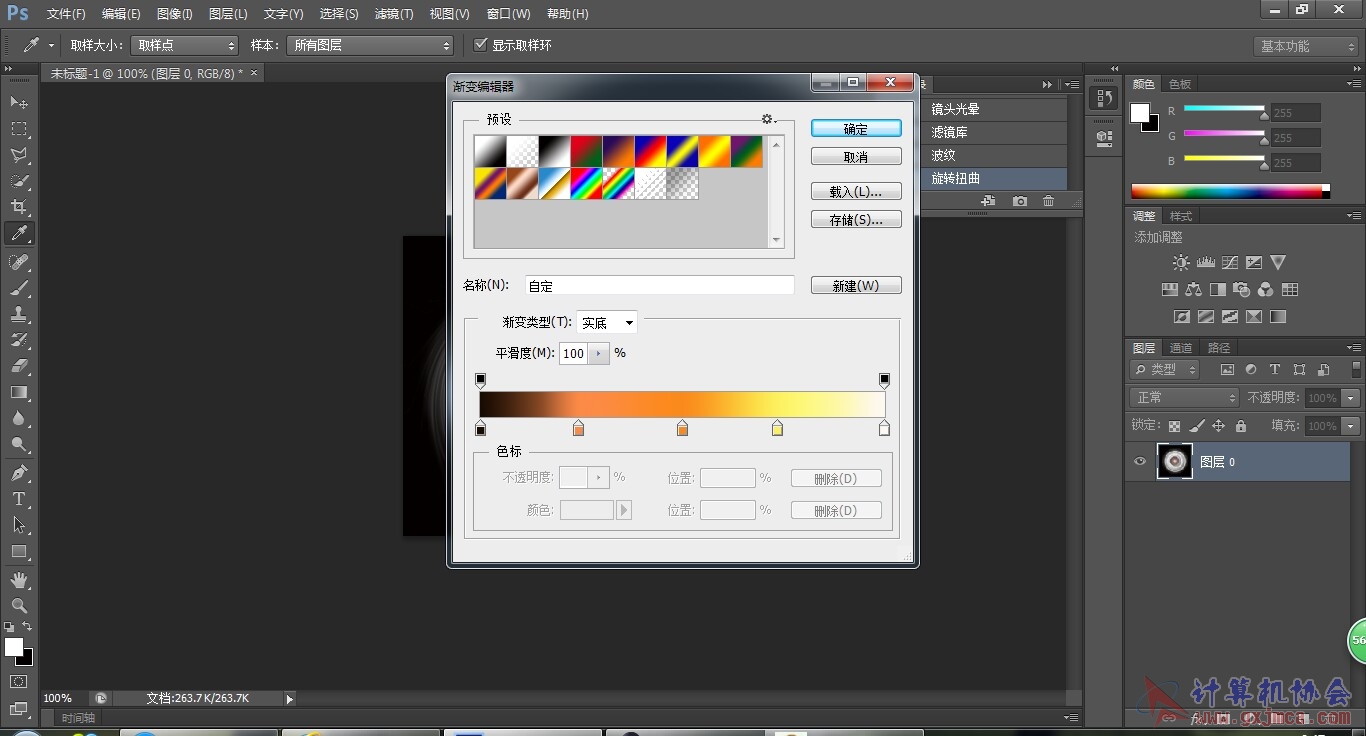Open the 样本 dropdown

(371, 45)
